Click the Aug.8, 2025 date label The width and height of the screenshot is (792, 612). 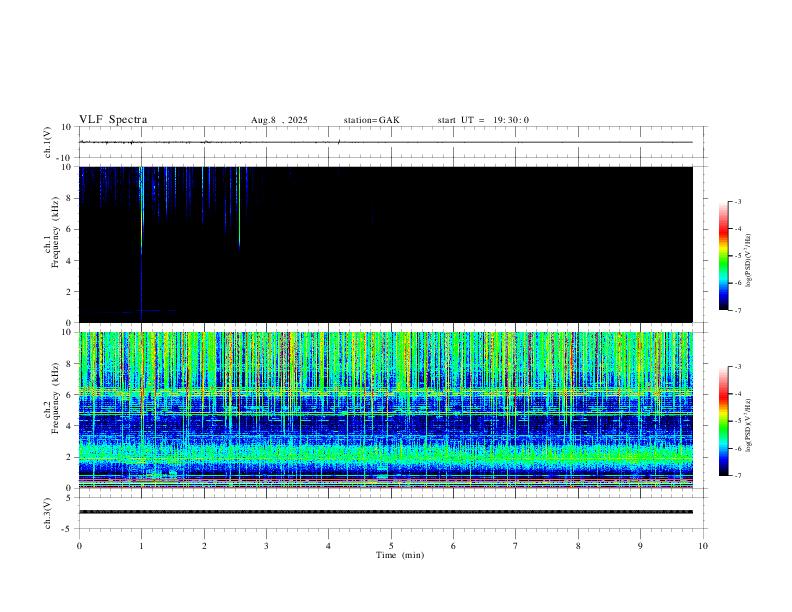[279, 120]
